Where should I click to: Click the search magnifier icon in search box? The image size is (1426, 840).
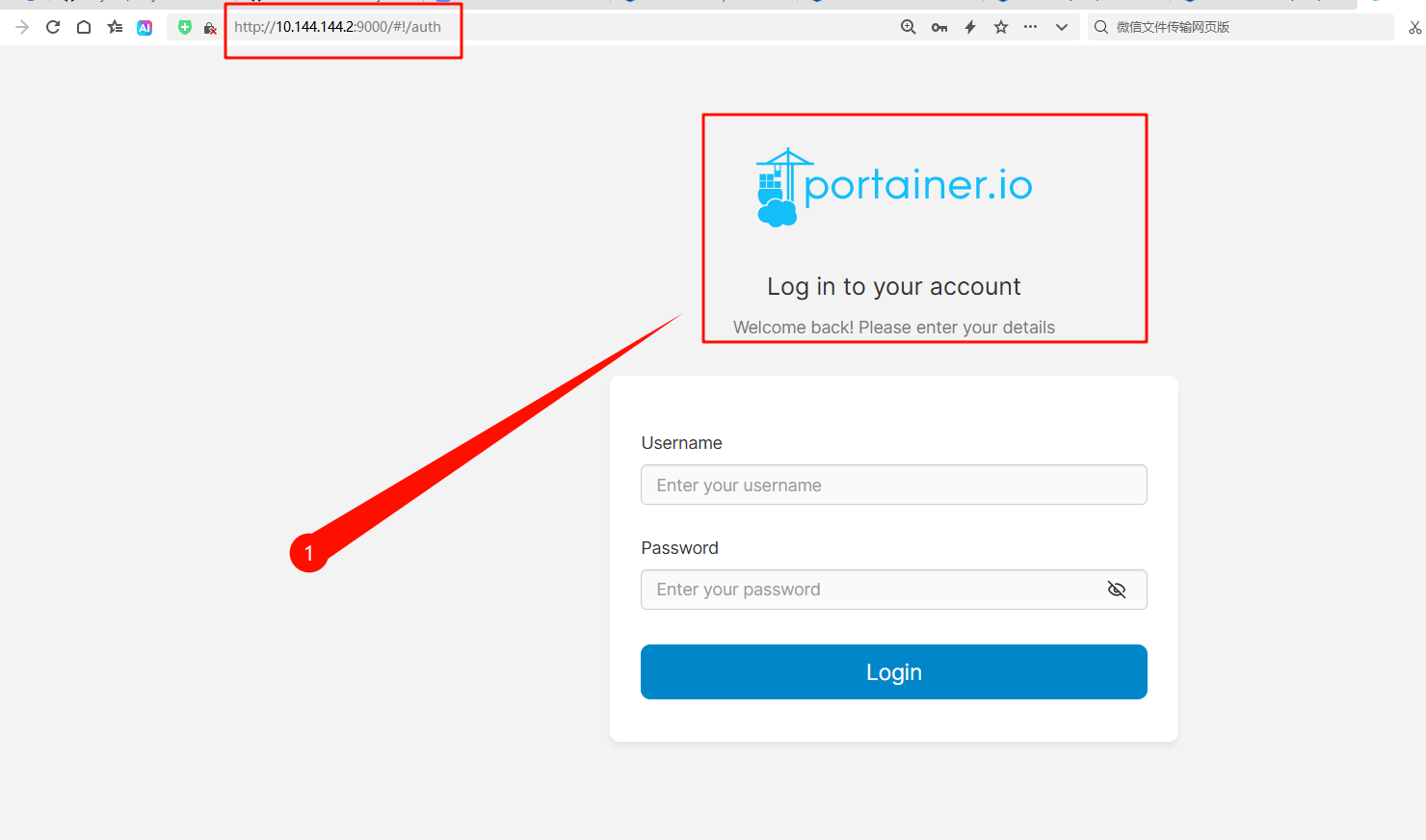1101,27
